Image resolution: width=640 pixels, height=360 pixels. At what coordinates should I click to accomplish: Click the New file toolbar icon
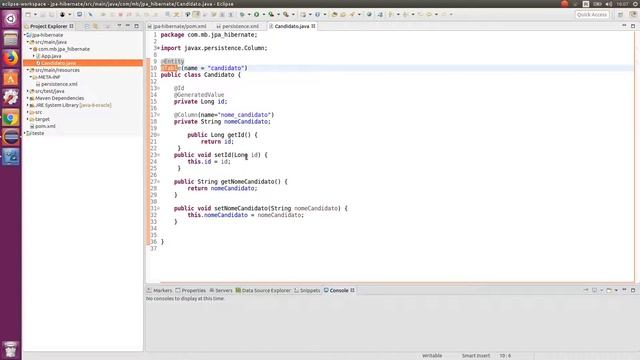click(28, 14)
